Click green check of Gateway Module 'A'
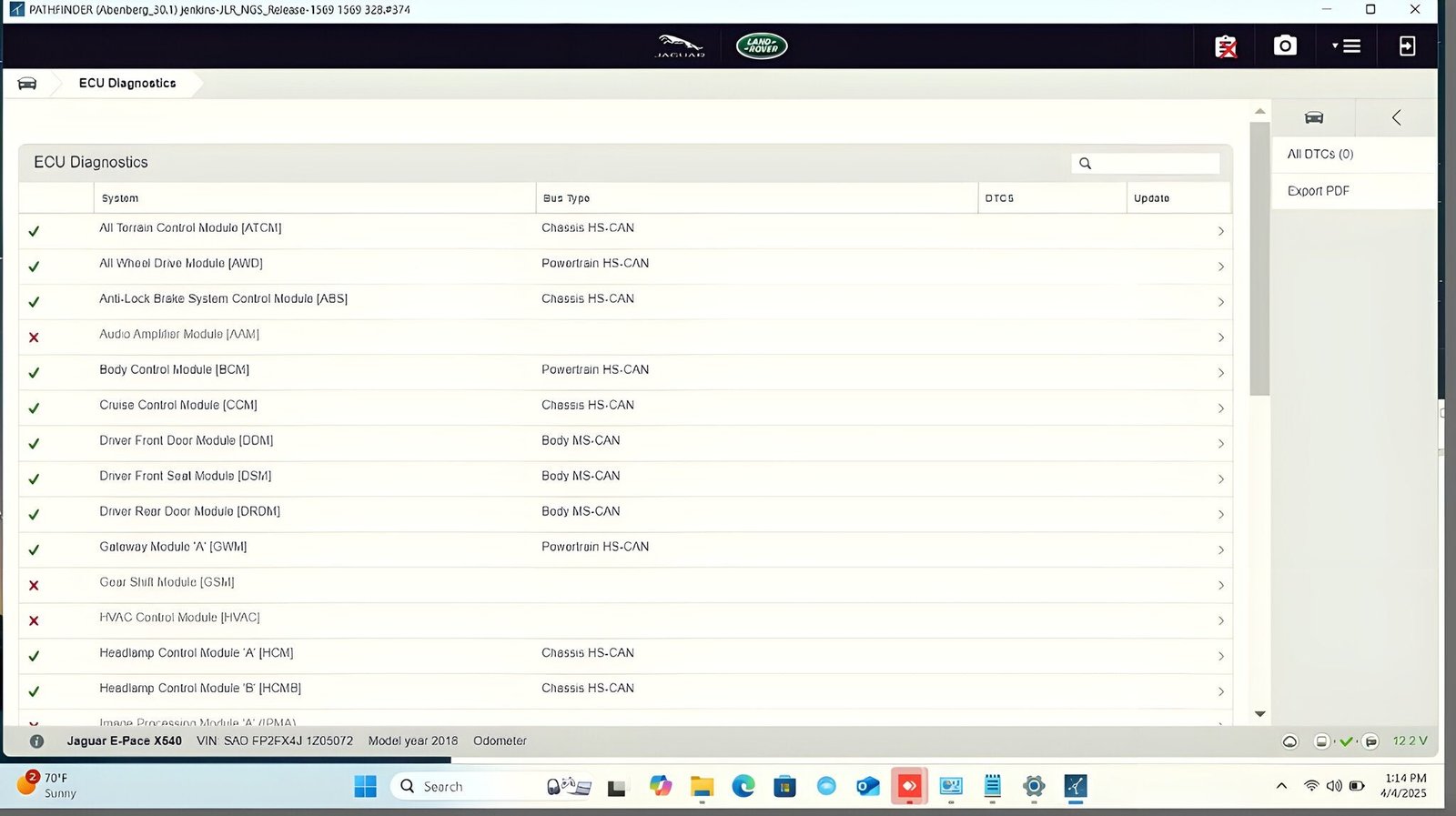1456x816 pixels. [x=34, y=550]
